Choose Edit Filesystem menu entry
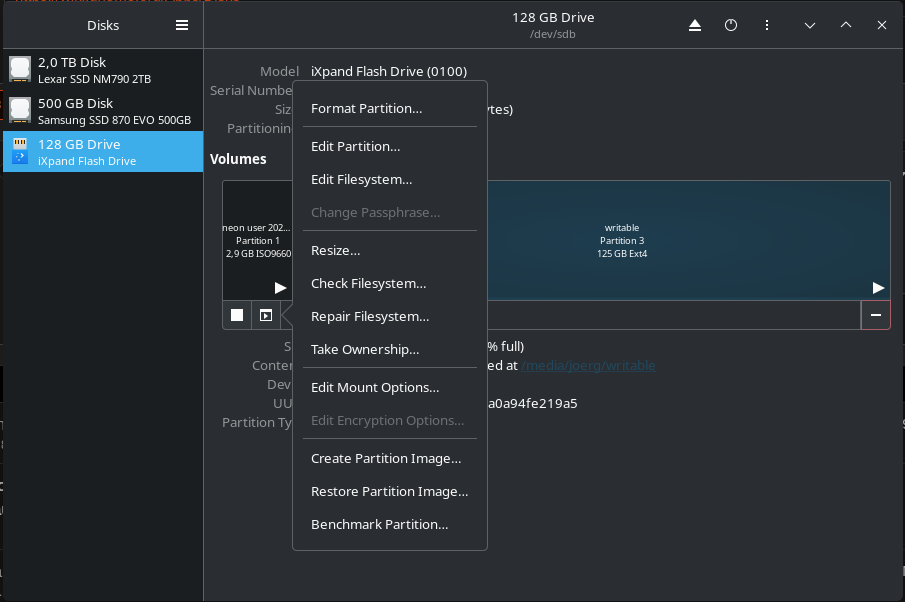 click(361, 180)
